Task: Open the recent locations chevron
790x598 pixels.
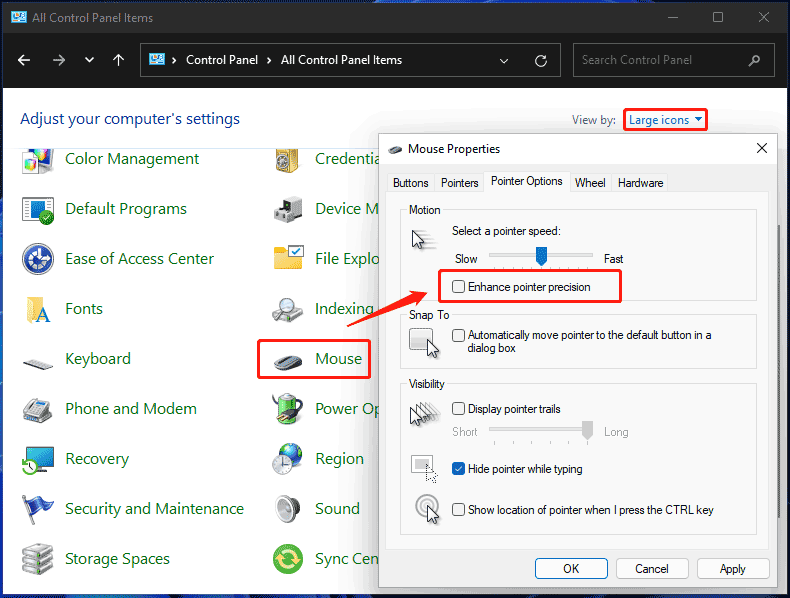Action: (89, 60)
